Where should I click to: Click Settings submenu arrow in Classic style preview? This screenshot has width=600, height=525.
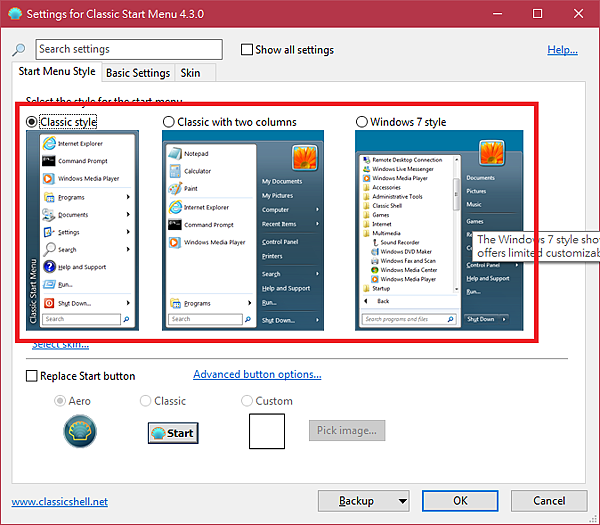128,232
